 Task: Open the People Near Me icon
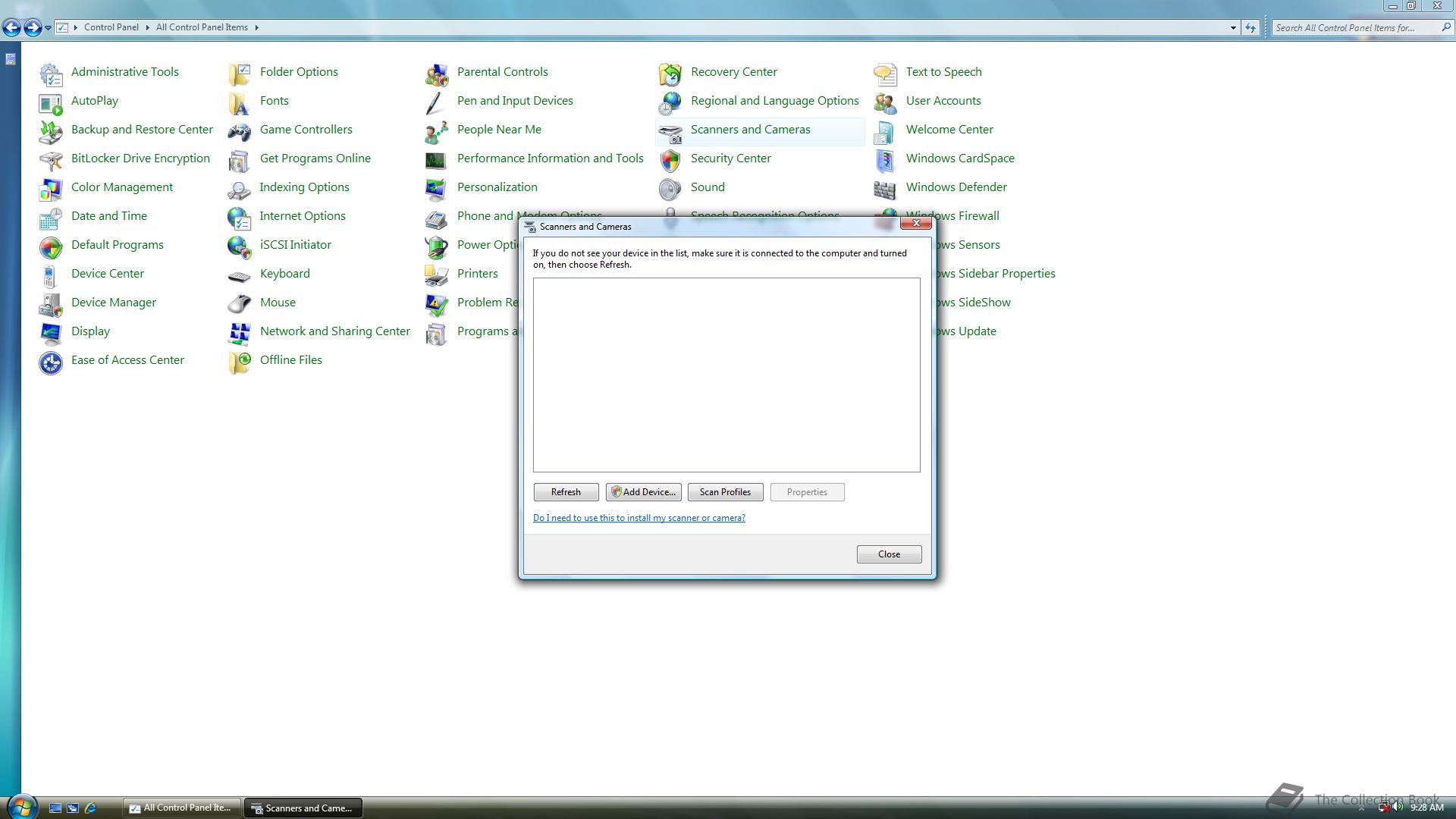click(x=437, y=131)
